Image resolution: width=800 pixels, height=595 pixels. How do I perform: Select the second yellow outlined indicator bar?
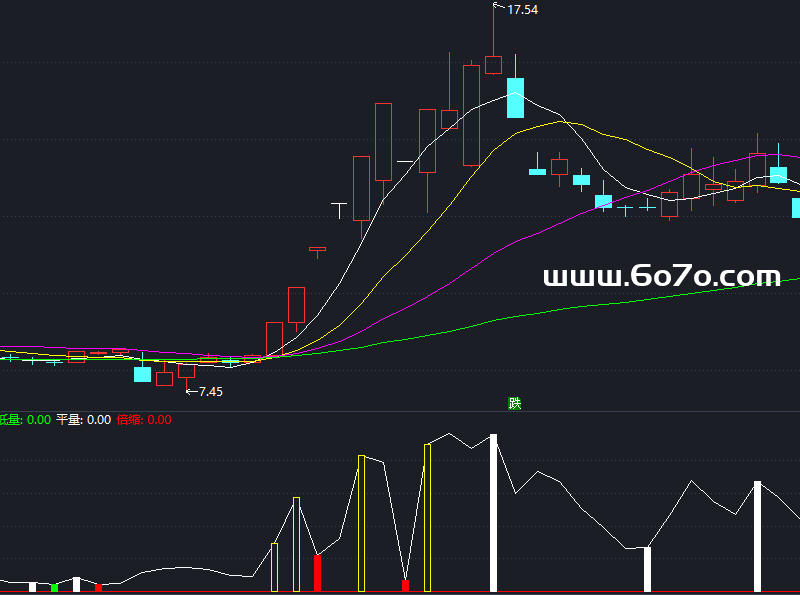428,517
